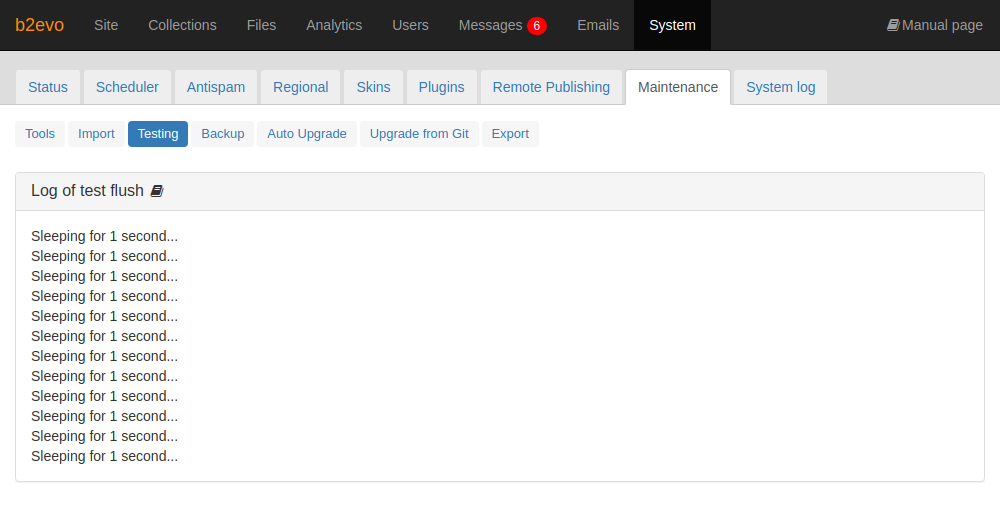Viewport: 1000px width, 510px height.
Task: Open the Site menu
Action: click(x=106, y=25)
